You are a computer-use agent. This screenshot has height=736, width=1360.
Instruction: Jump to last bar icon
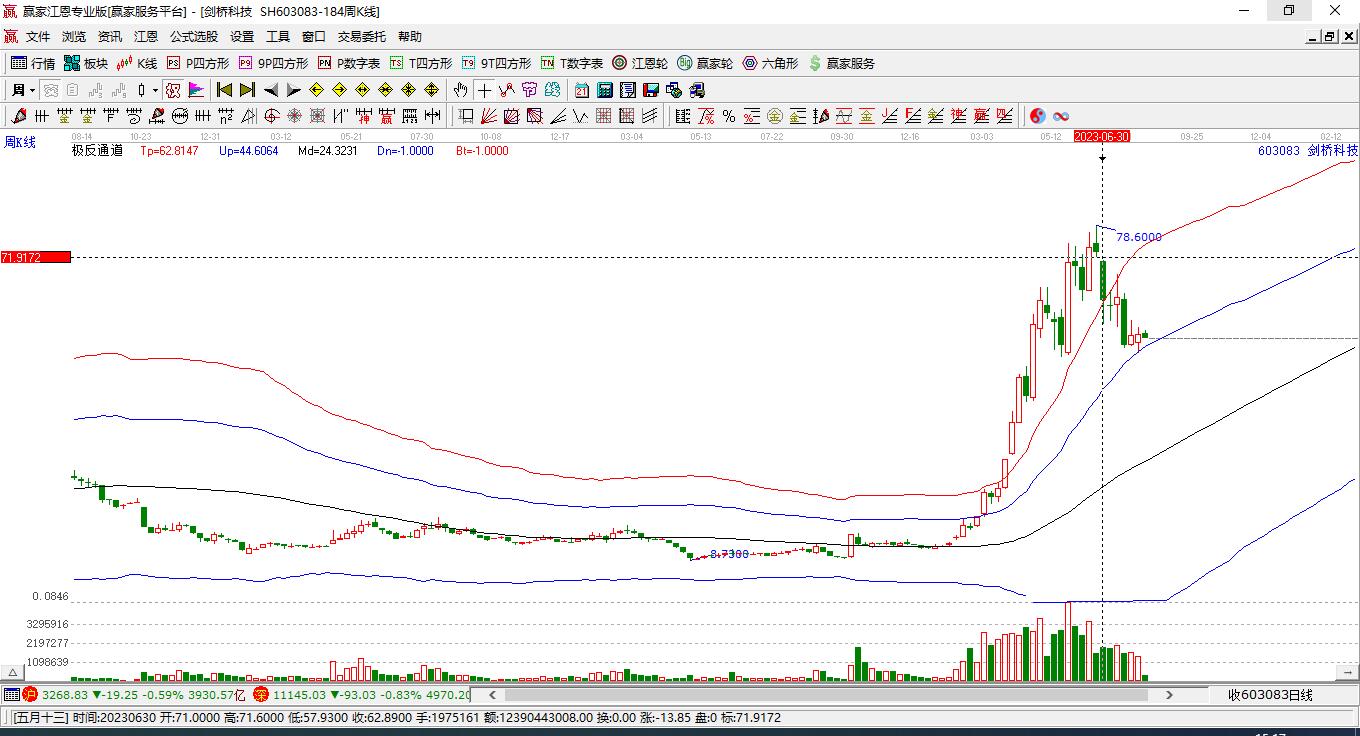[x=247, y=90]
